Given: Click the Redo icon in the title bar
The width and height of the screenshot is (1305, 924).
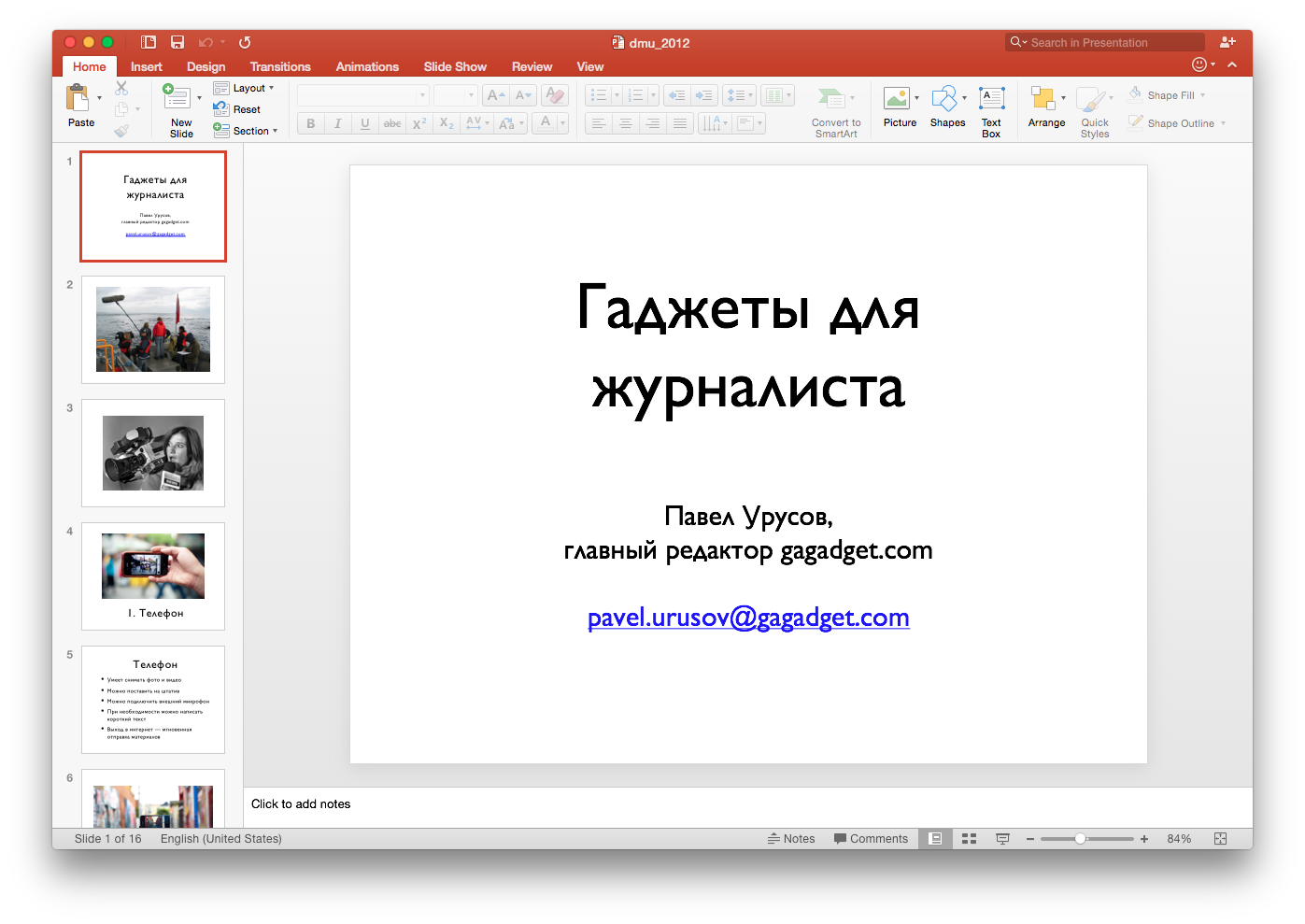Looking at the screenshot, I should (x=245, y=42).
